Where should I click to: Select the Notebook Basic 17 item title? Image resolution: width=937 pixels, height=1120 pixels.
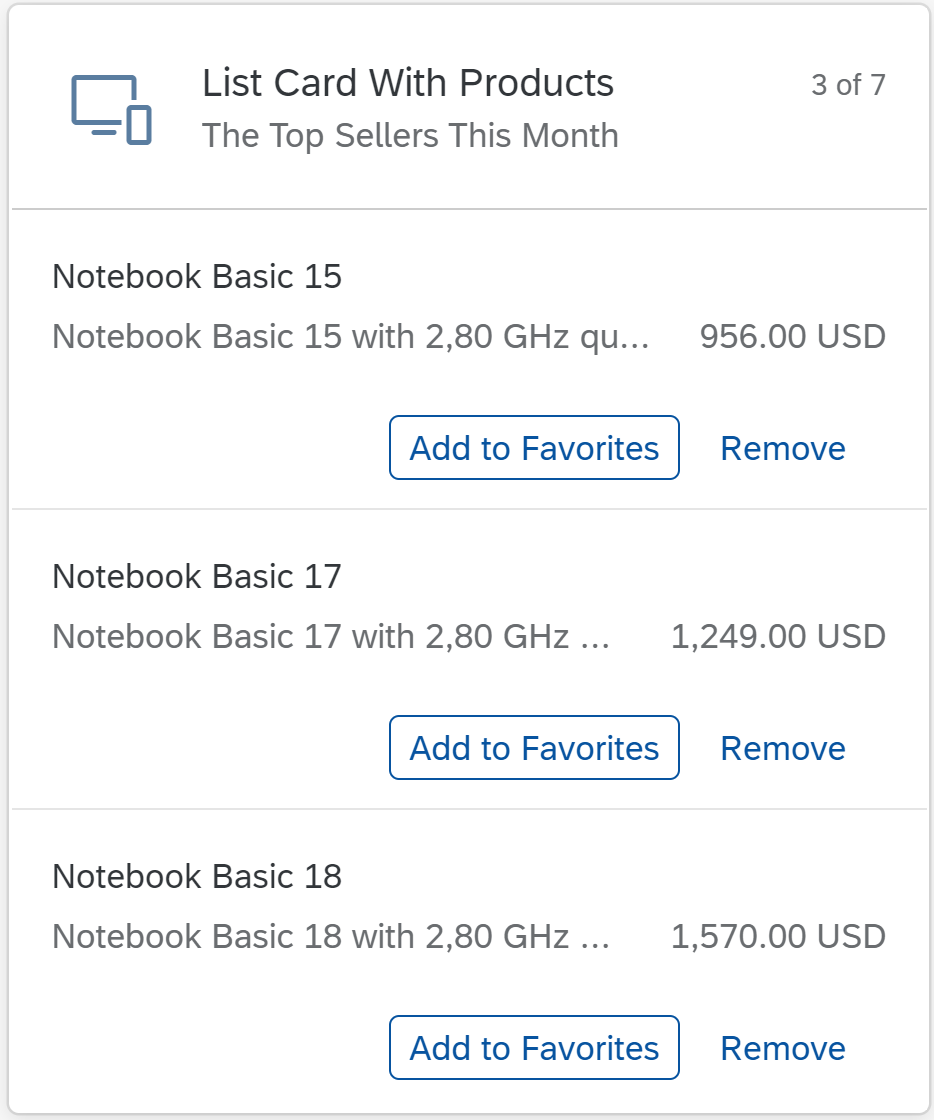[x=197, y=576]
